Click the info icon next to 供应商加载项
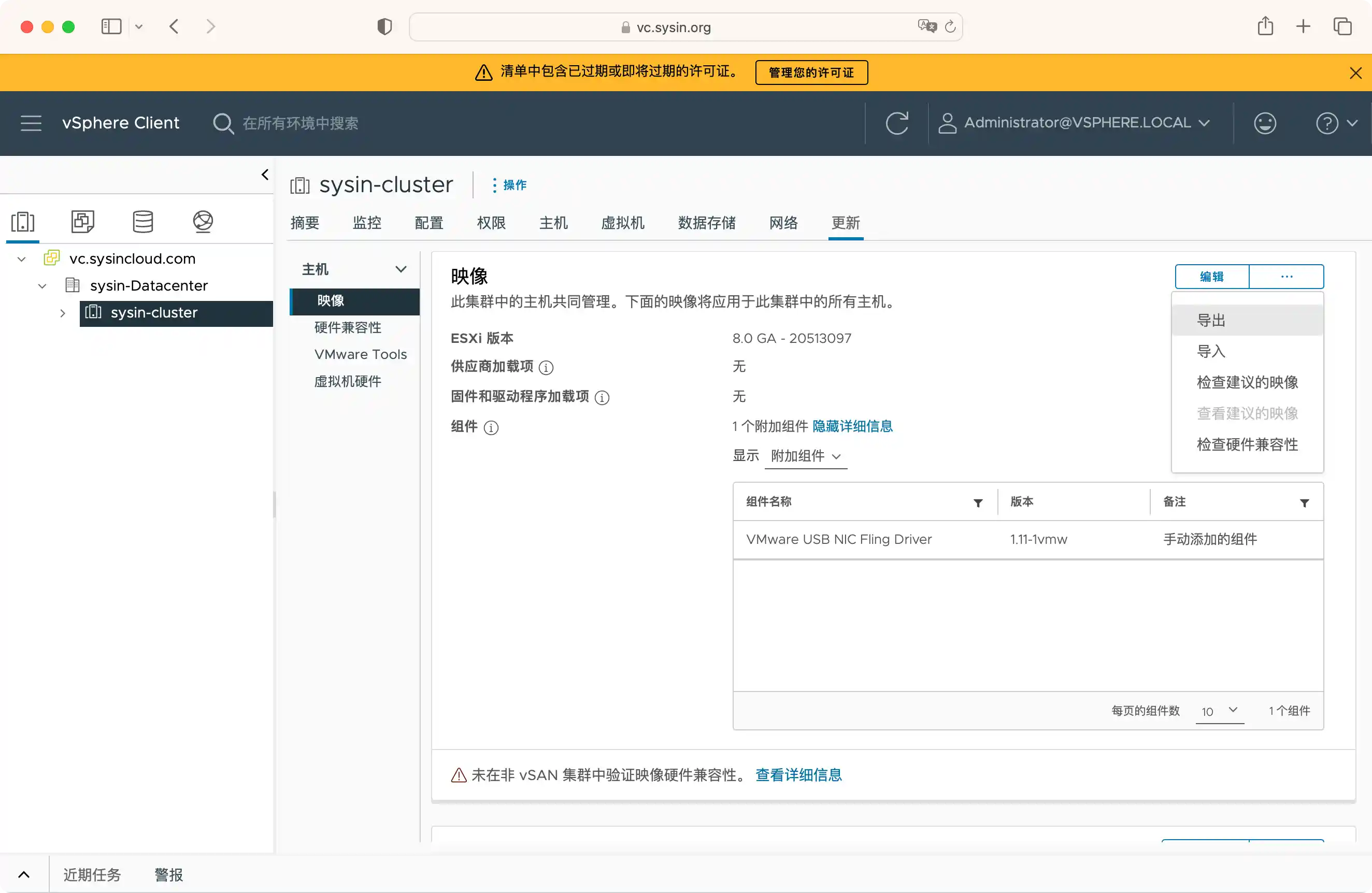Image resolution: width=1372 pixels, height=893 pixels. click(546, 368)
